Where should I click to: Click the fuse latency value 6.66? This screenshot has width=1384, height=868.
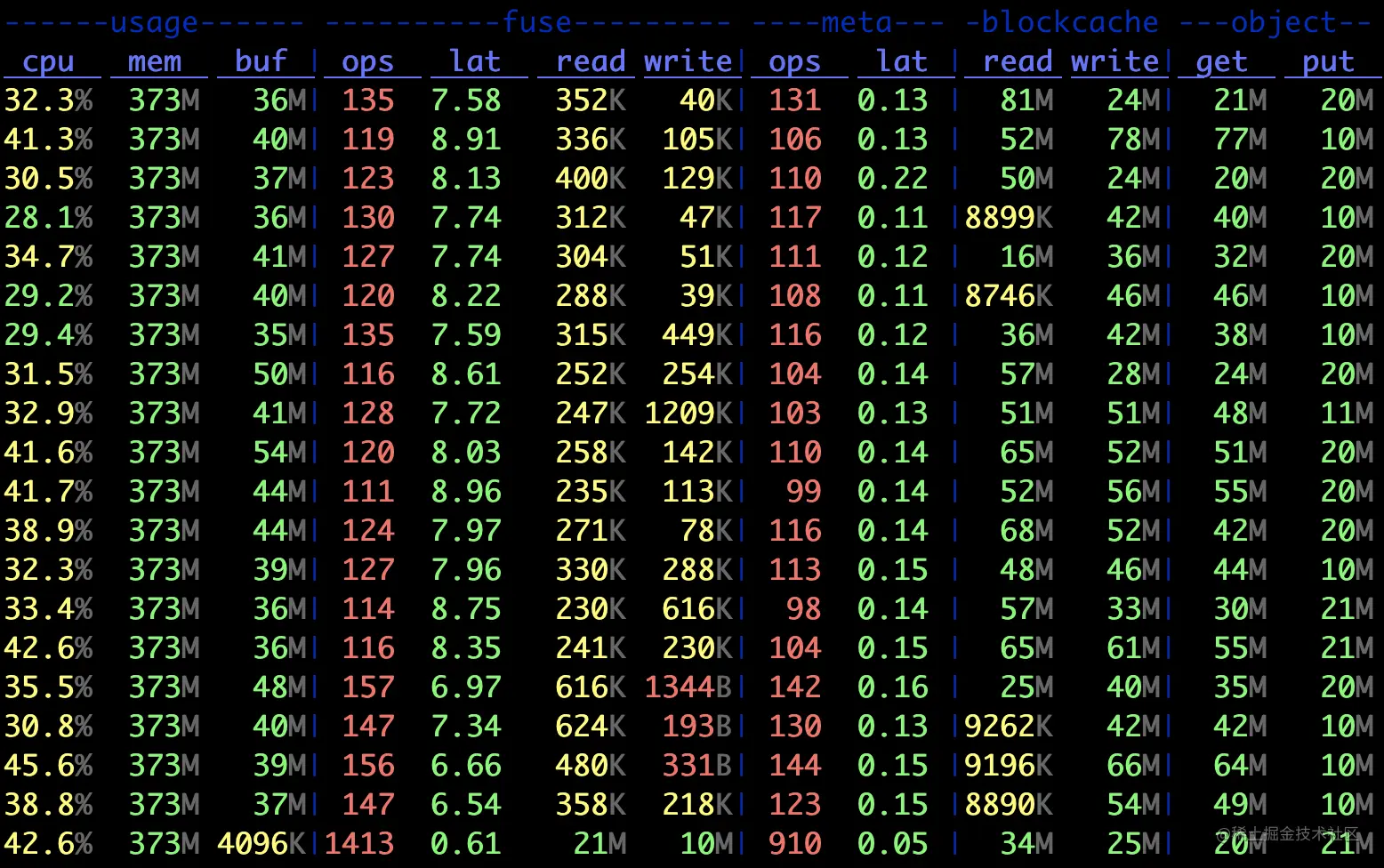click(x=466, y=766)
